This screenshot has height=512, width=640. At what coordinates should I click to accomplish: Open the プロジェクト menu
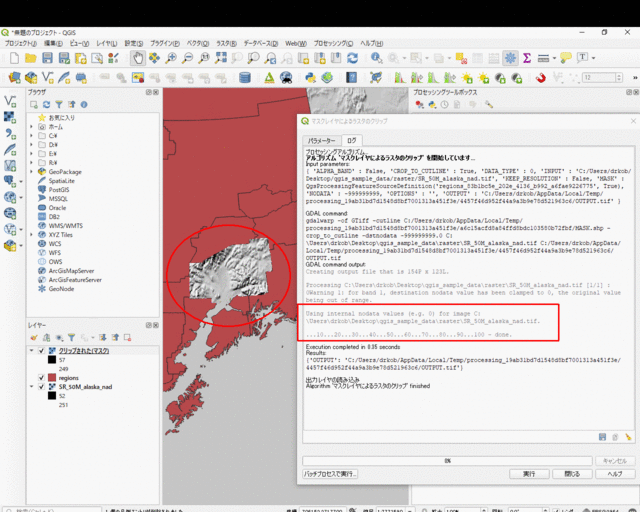click(x=20, y=43)
